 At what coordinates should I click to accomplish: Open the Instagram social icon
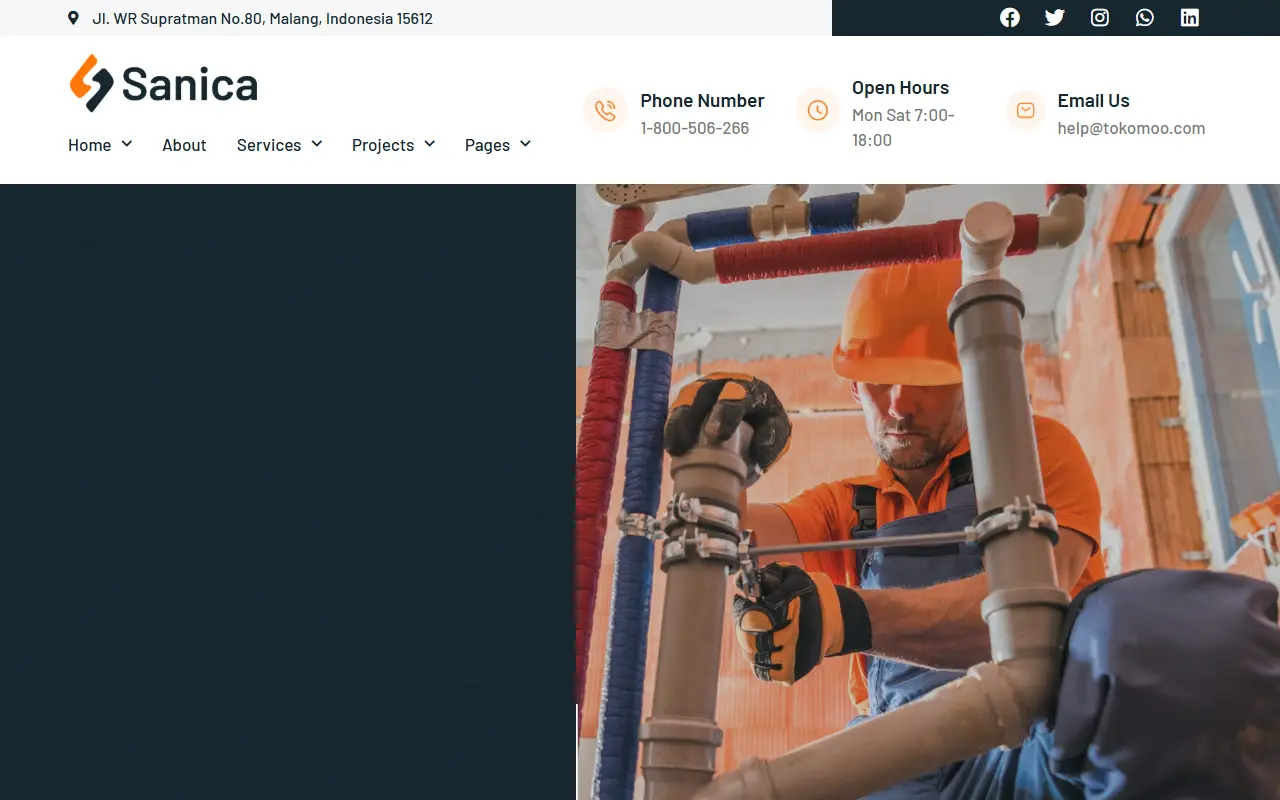(x=1100, y=17)
